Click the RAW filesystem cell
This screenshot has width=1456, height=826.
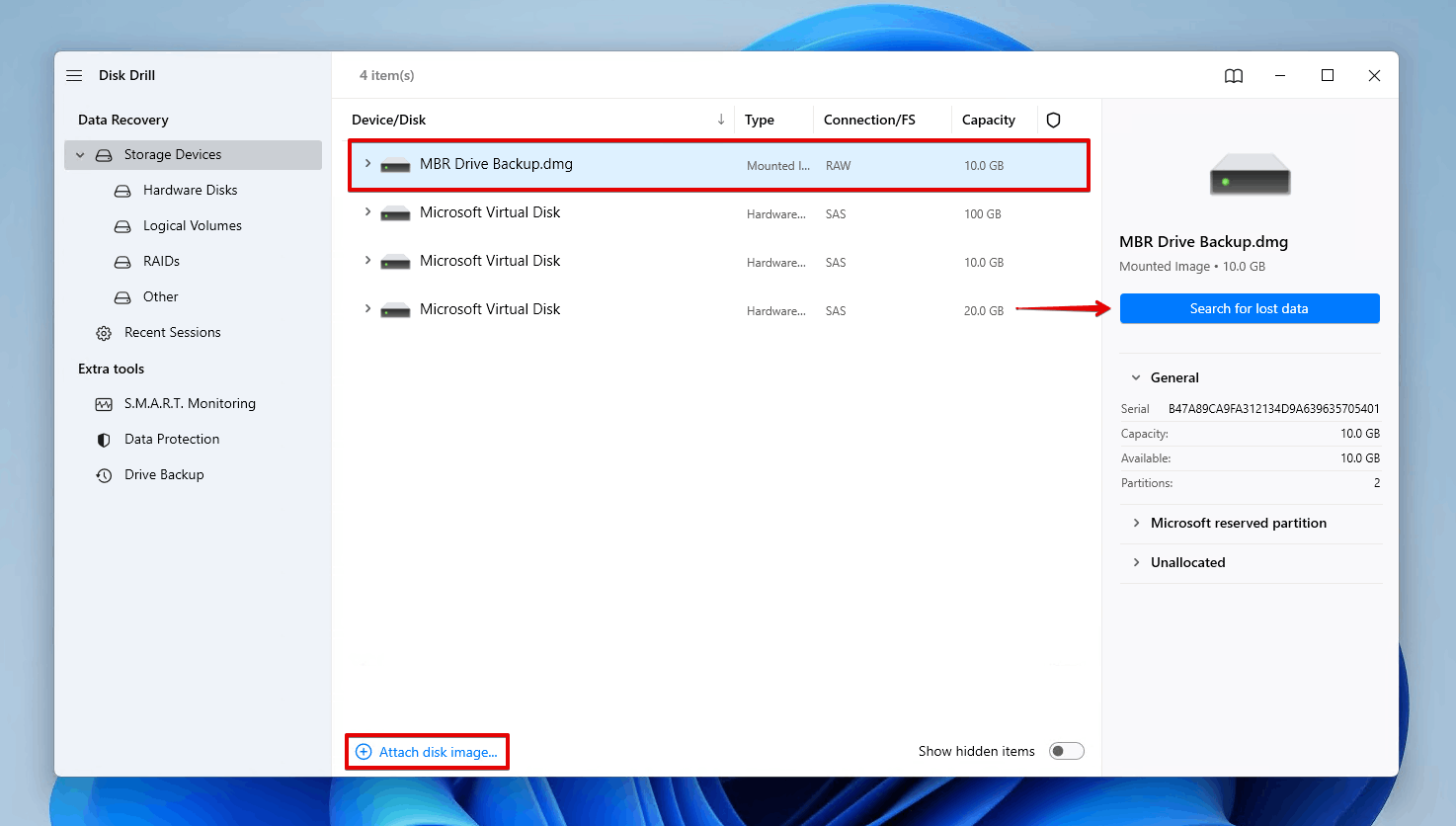[838, 166]
